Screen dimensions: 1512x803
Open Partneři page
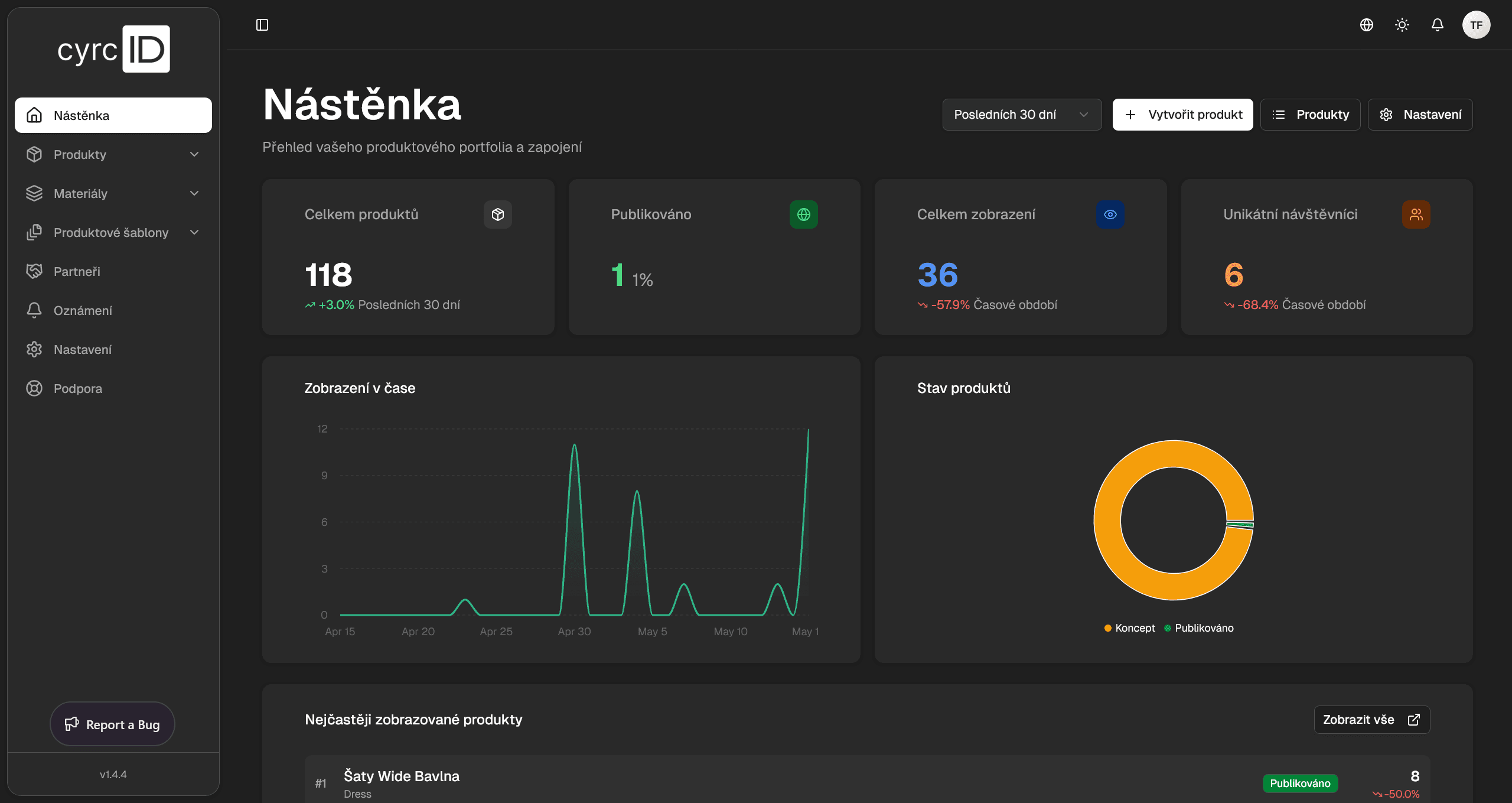click(113, 271)
